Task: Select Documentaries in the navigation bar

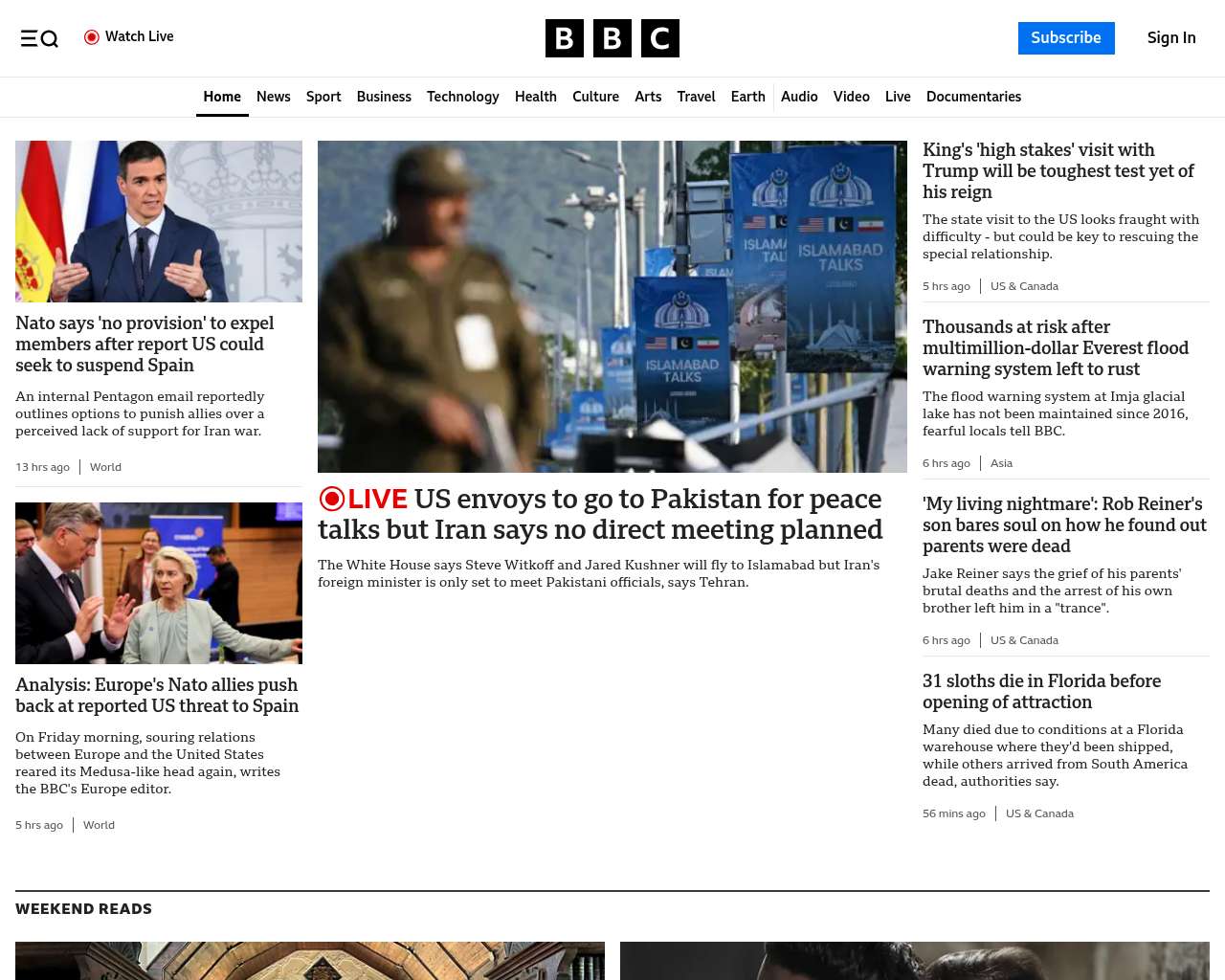Action: (973, 97)
